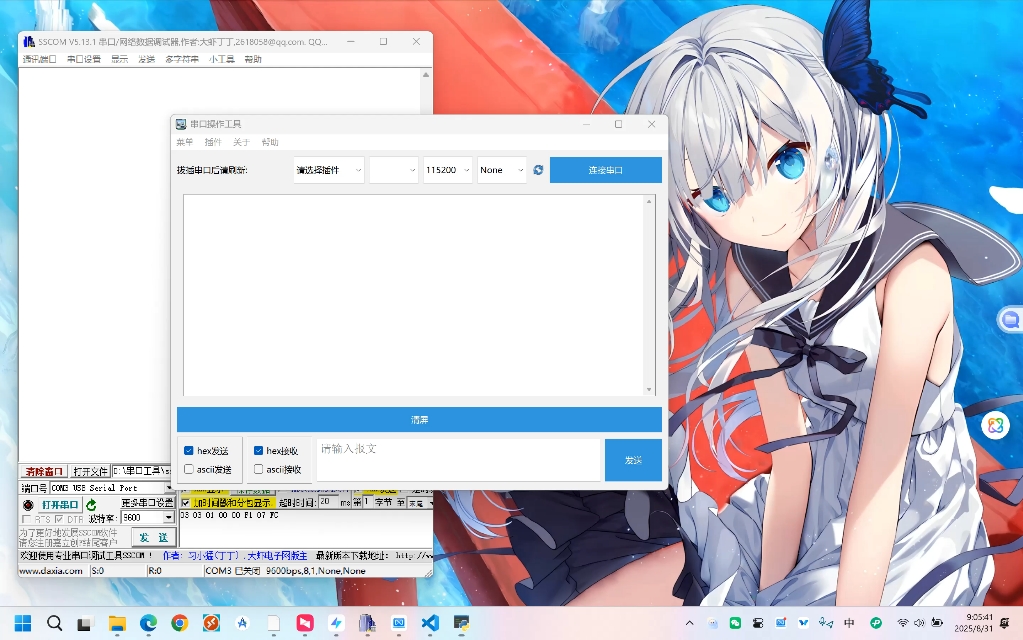Click the 连接串口 connect button

click(x=605, y=170)
